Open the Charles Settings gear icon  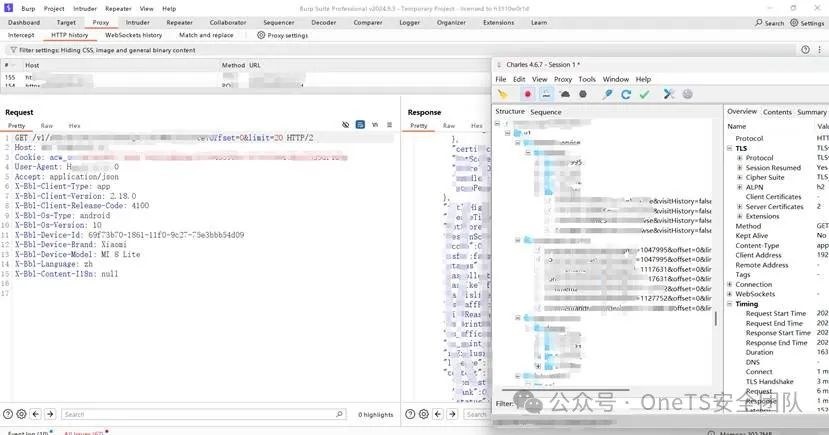point(687,95)
